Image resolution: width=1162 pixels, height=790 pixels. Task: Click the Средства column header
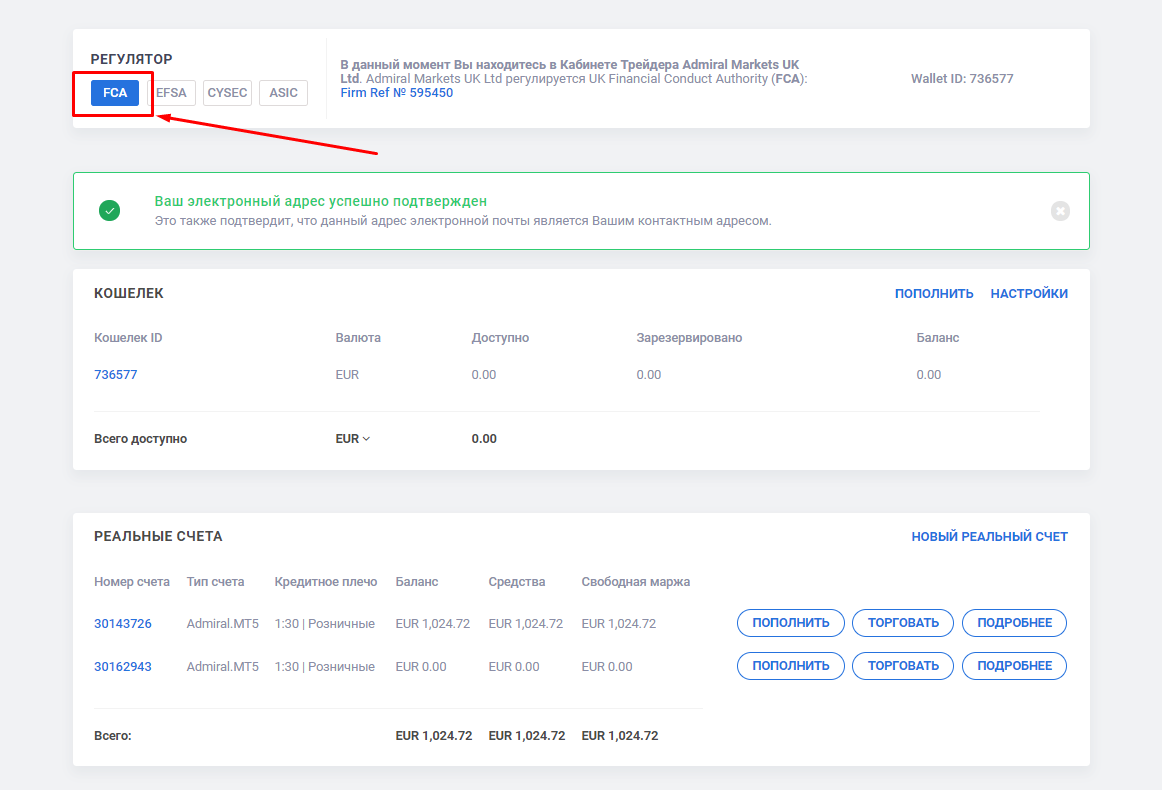tap(517, 582)
